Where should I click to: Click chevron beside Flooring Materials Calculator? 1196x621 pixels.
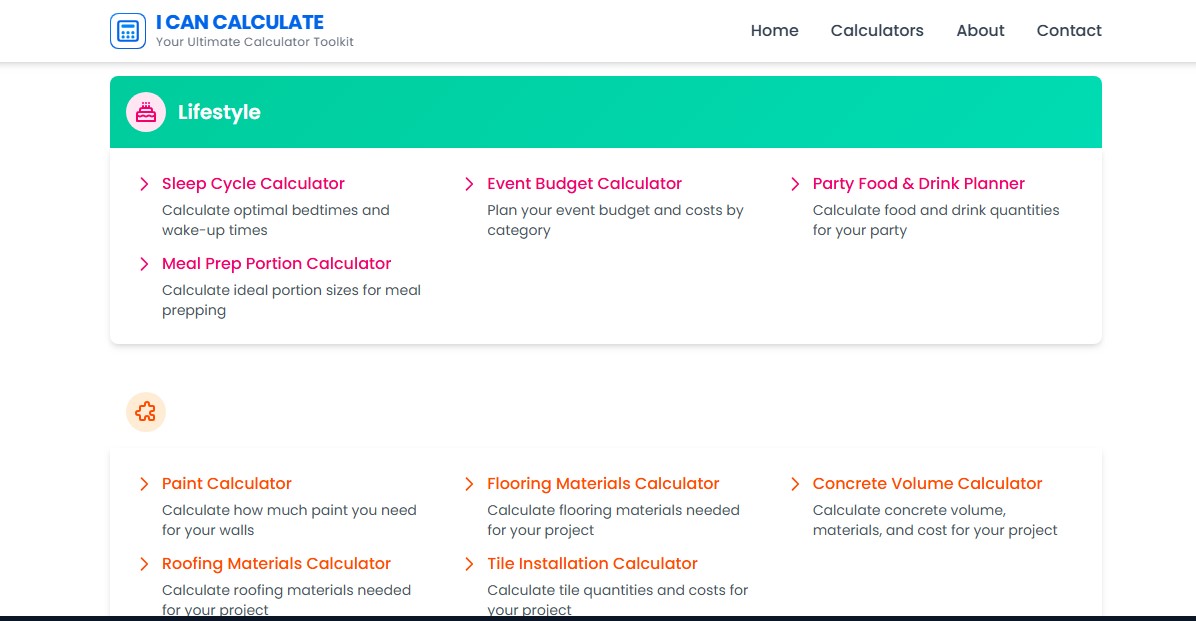469,484
